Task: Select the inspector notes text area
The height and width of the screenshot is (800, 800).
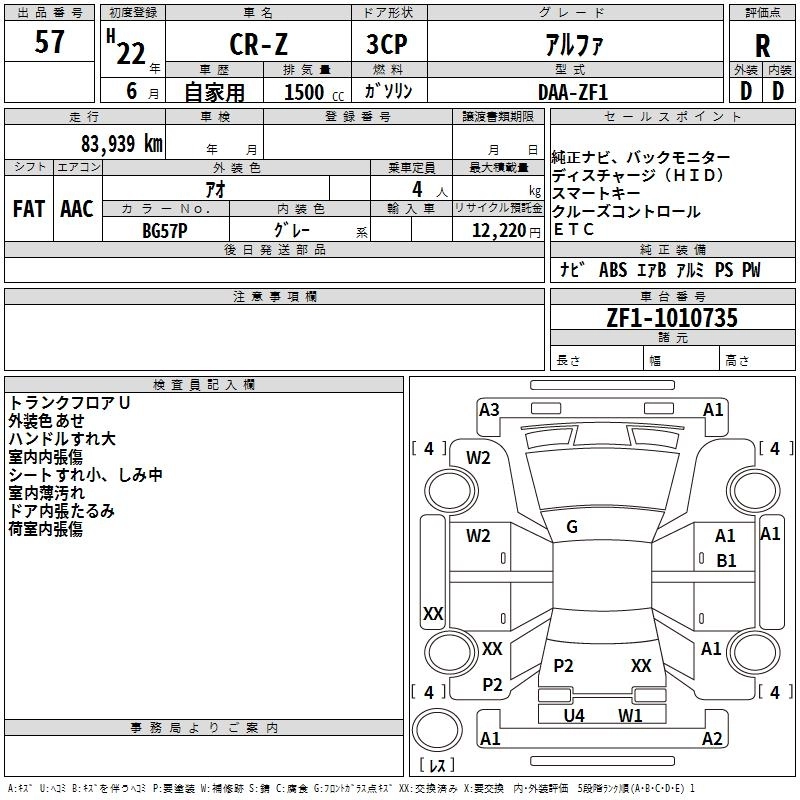Action: [x=204, y=556]
